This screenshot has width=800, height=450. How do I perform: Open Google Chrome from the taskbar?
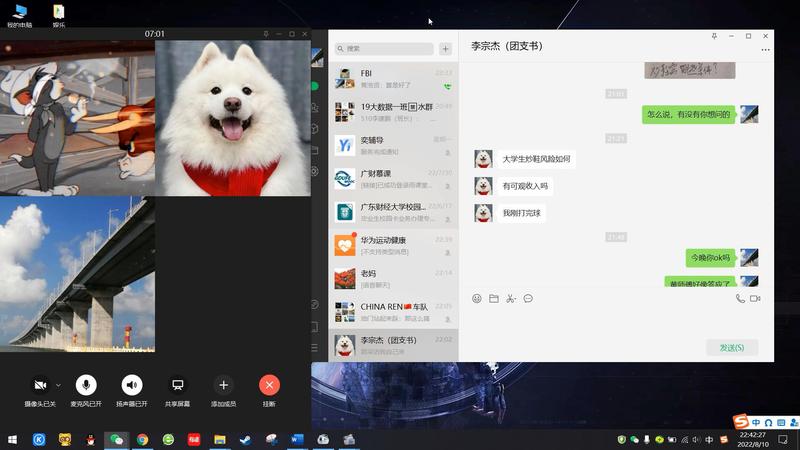point(142,439)
